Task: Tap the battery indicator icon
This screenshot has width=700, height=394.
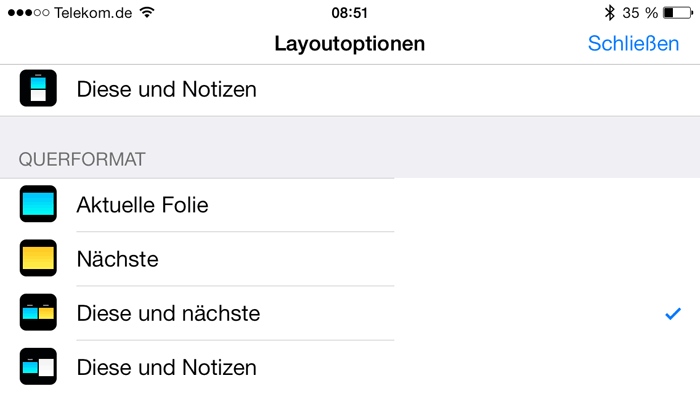Action: click(x=678, y=12)
